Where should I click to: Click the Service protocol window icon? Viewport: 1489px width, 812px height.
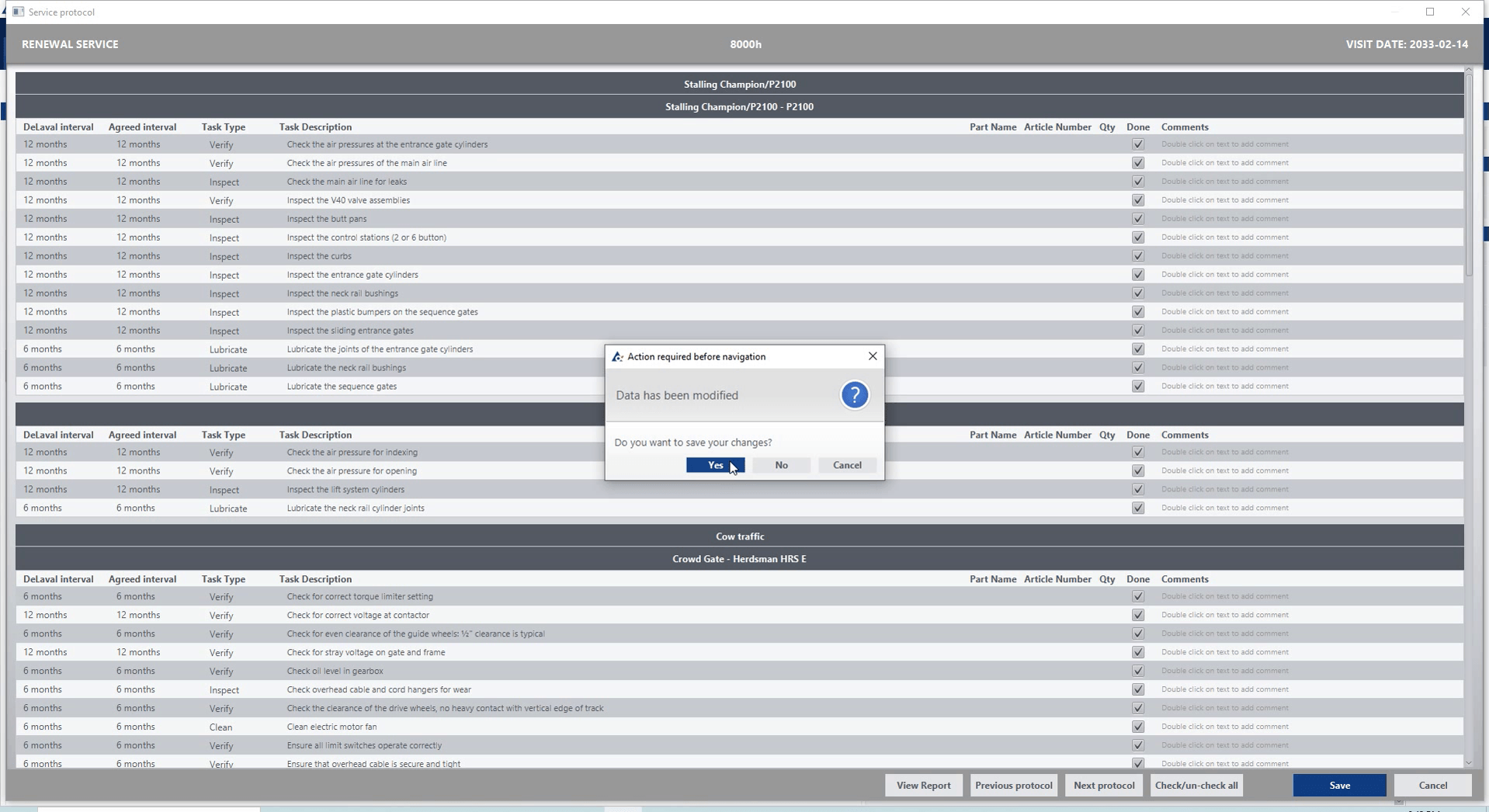point(18,12)
